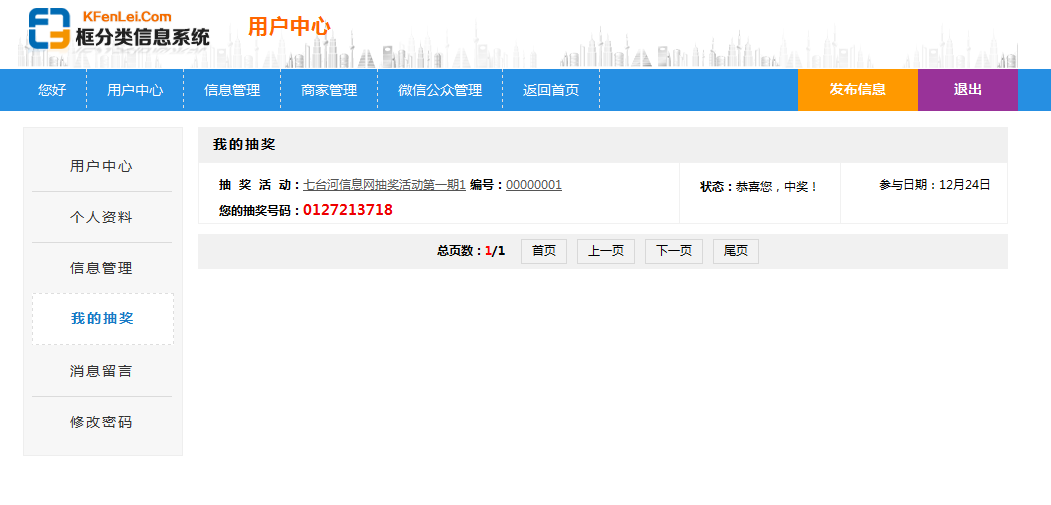
Task: Select 用户中心 in the left sidebar
Action: click(x=101, y=166)
